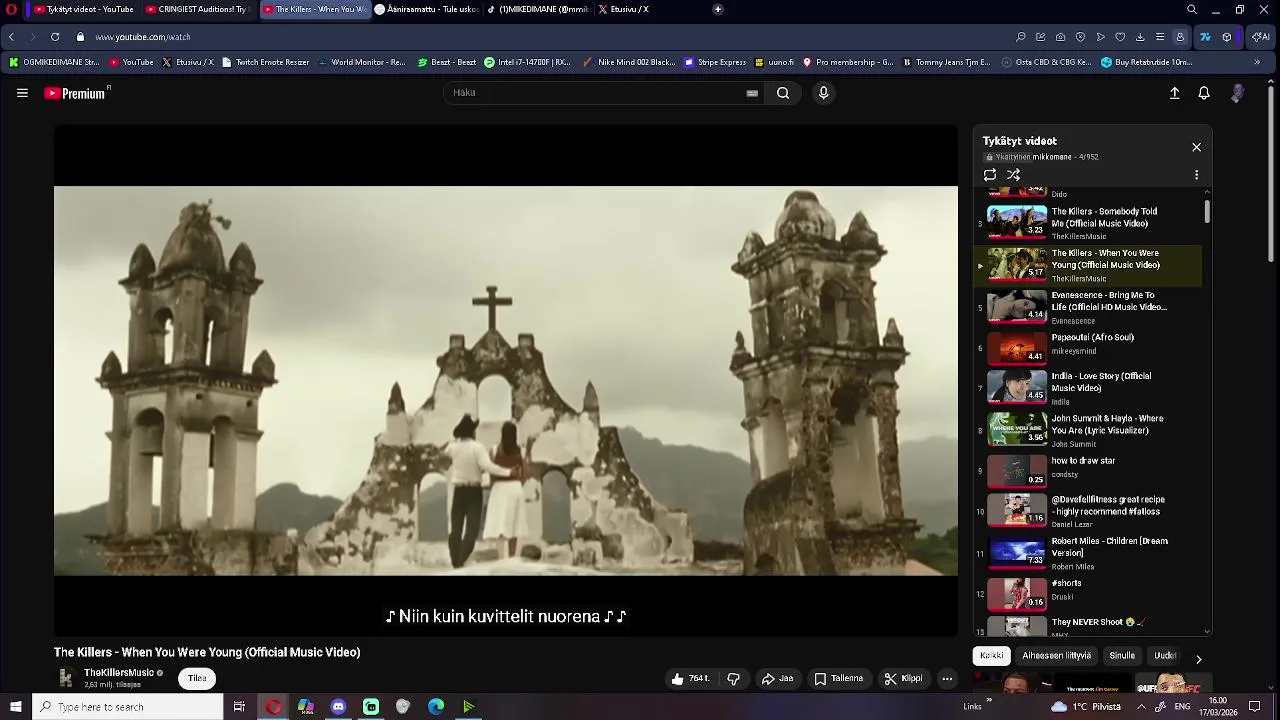
Task: Open browser downloads icon
Action: 1140,37
